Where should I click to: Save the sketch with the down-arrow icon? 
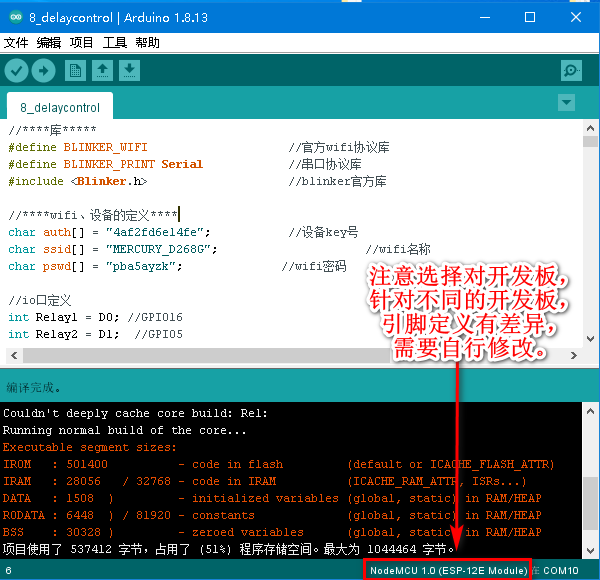129,70
